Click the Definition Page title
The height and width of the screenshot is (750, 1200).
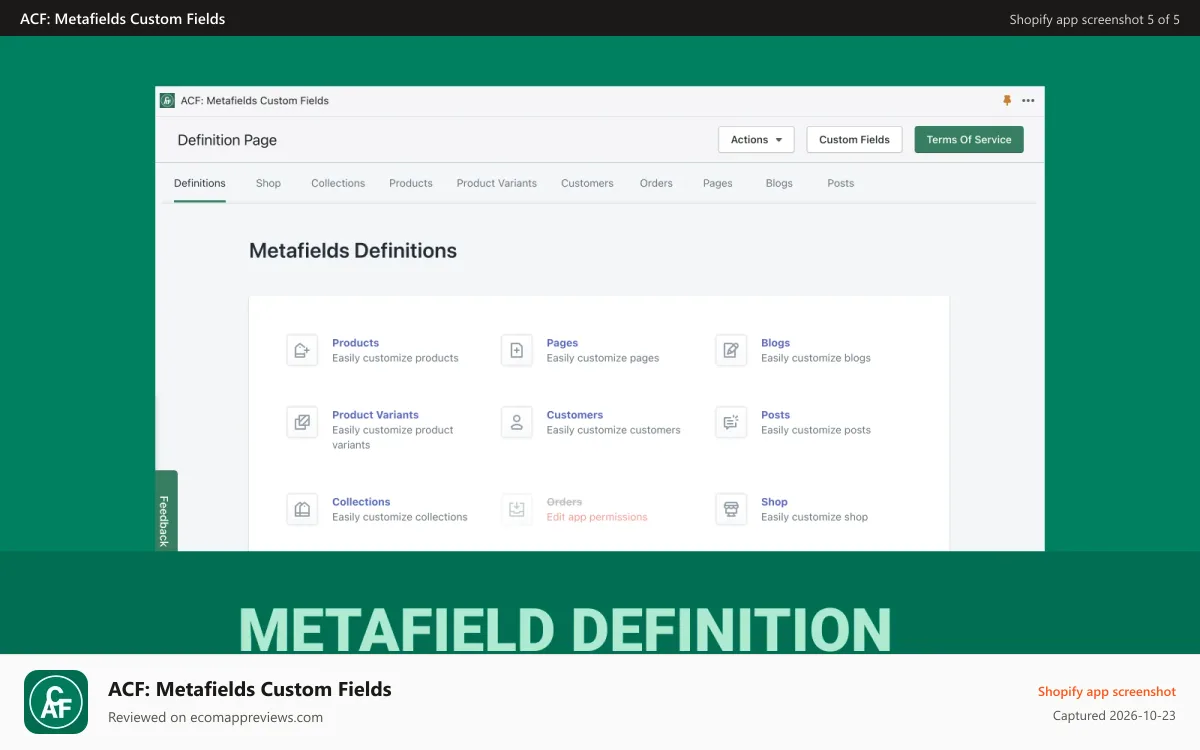point(227,140)
